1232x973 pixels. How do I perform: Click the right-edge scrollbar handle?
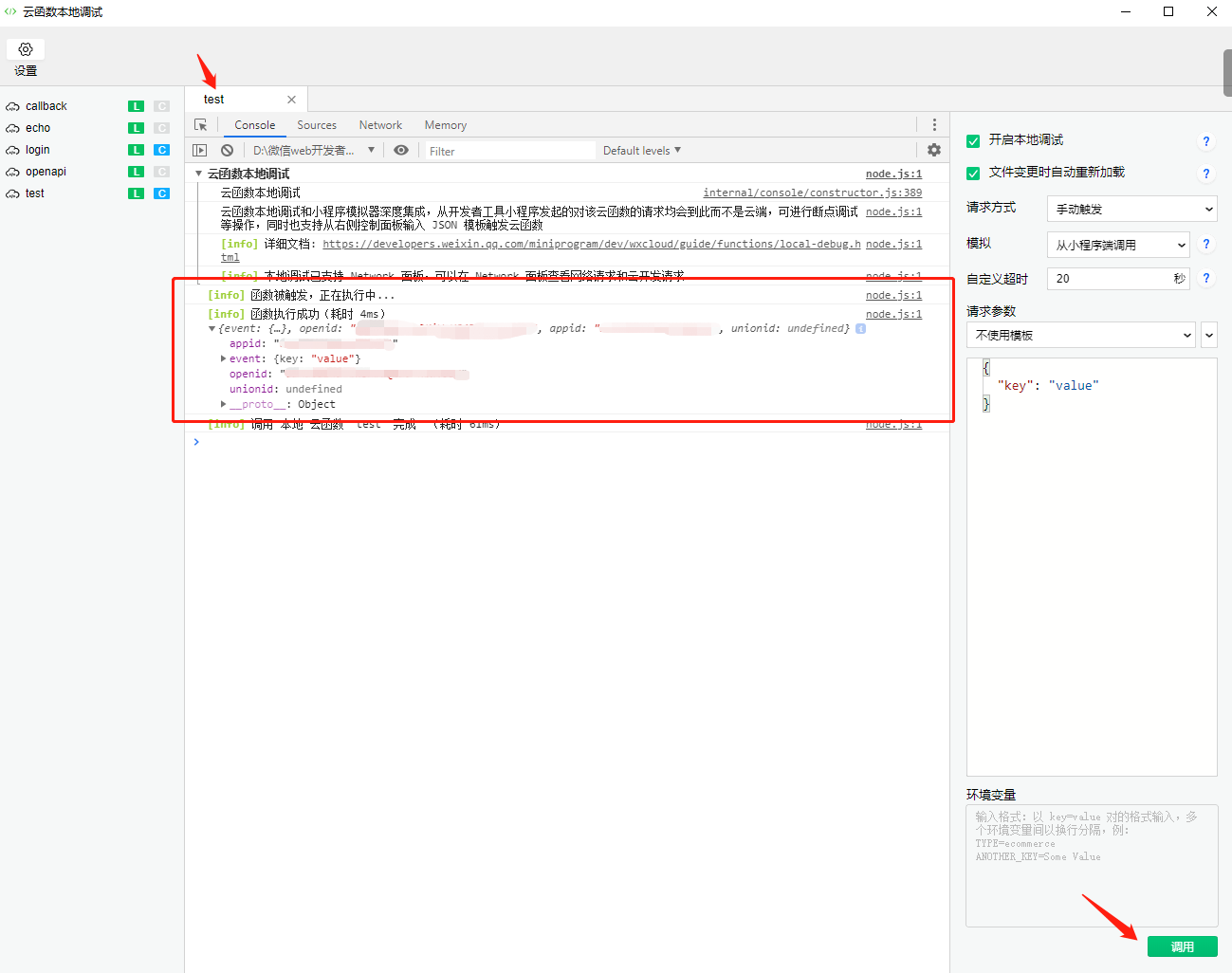(x=1227, y=73)
